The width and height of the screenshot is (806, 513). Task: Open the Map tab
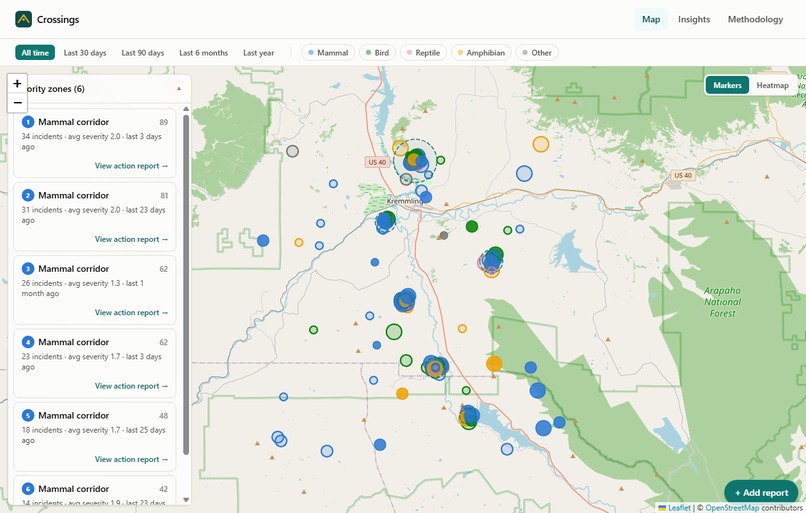[x=651, y=20]
